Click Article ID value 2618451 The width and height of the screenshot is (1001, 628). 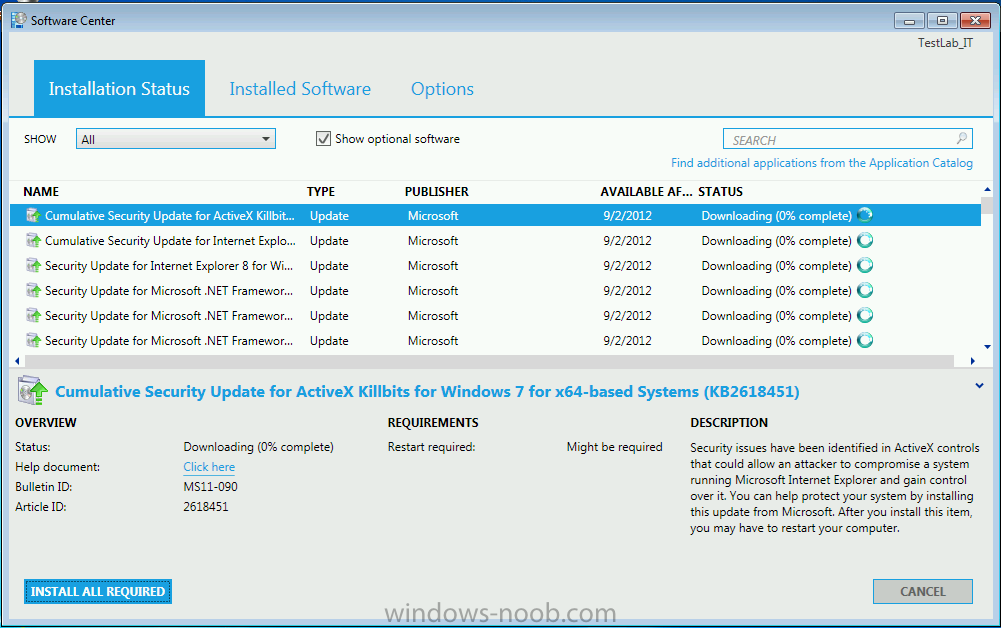click(206, 507)
